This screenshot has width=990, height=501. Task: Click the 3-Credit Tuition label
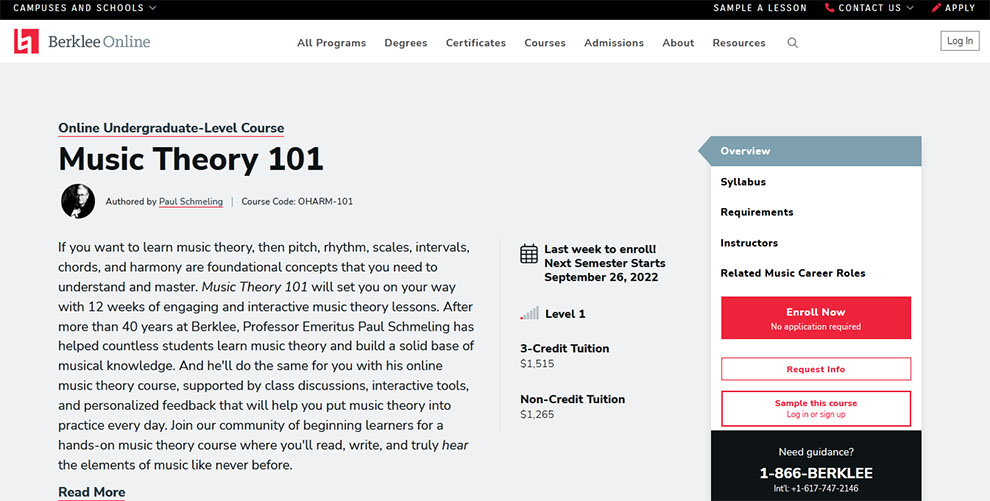(x=564, y=348)
